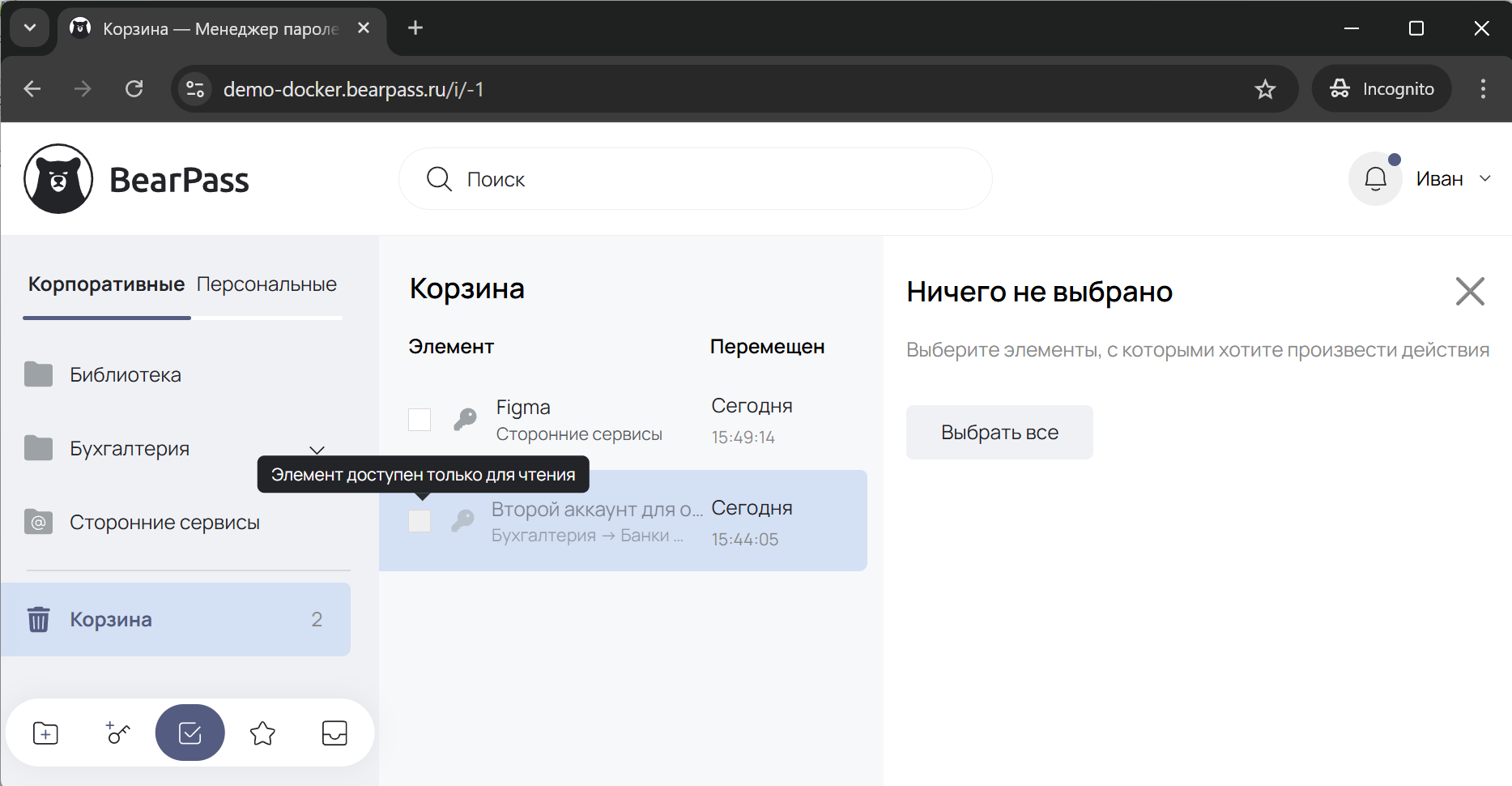The width and height of the screenshot is (1512, 786).
Task: Close the Ничего не выбрано panel
Action: [x=1469, y=292]
